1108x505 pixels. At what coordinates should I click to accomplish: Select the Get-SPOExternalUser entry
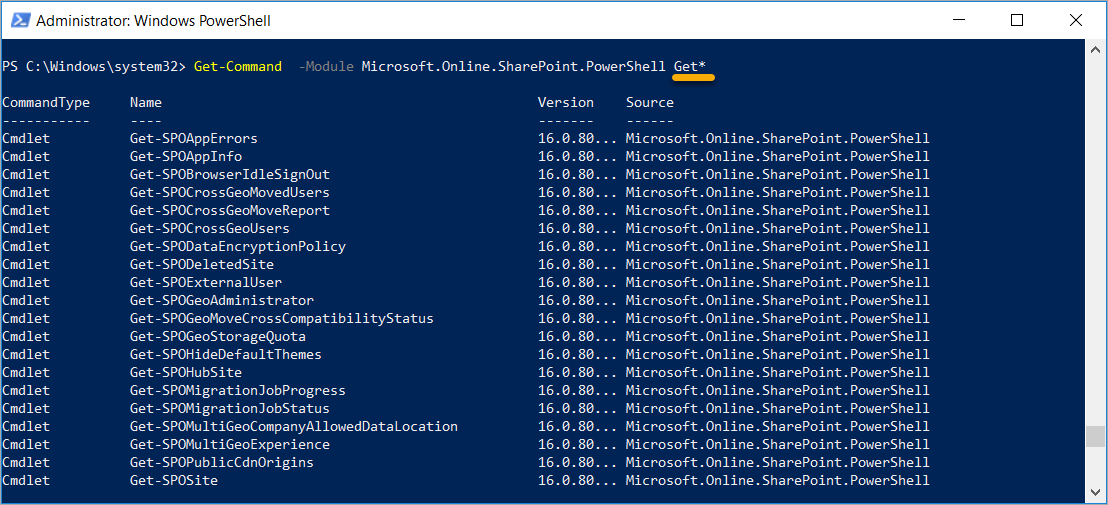[x=206, y=283]
